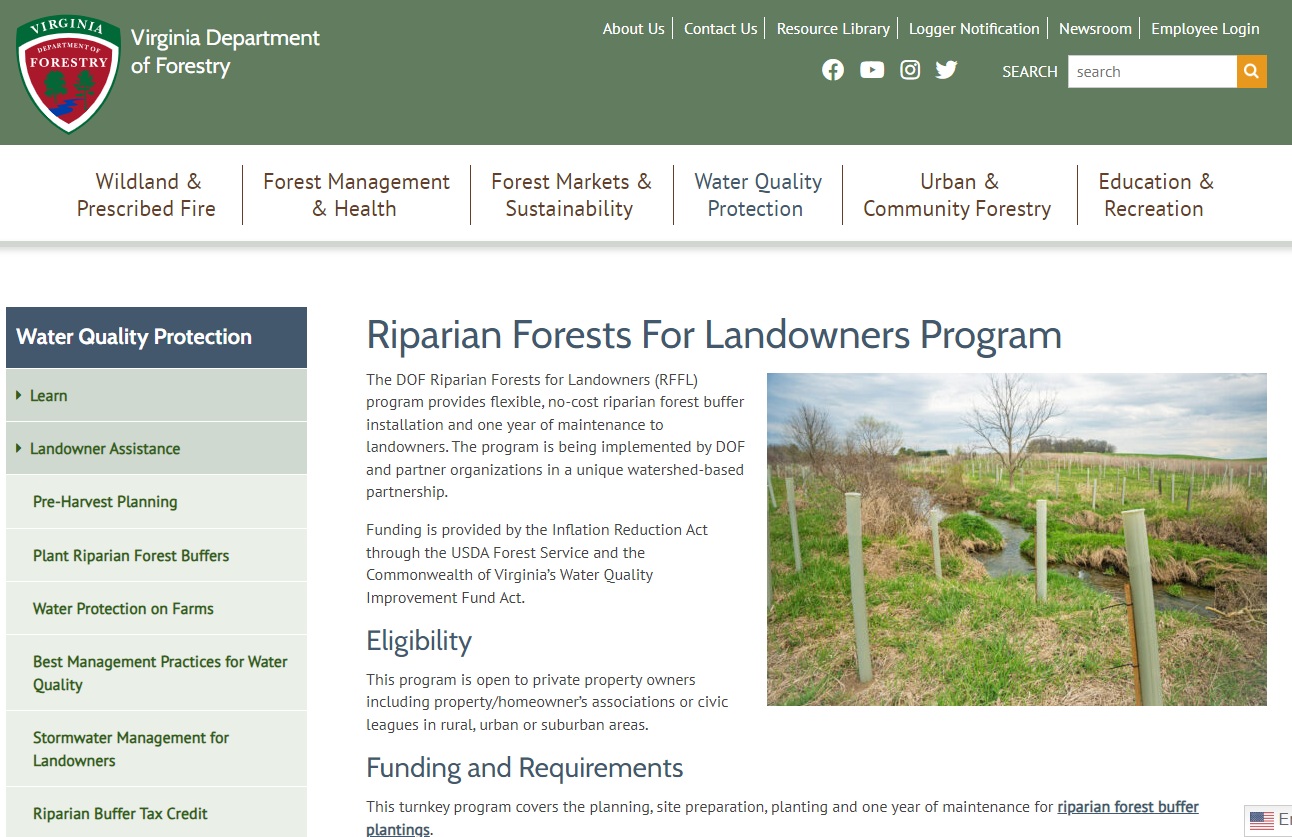The width and height of the screenshot is (1292, 837).
Task: Click the Virginia Department of Forestry shield logo
Action: tap(67, 72)
